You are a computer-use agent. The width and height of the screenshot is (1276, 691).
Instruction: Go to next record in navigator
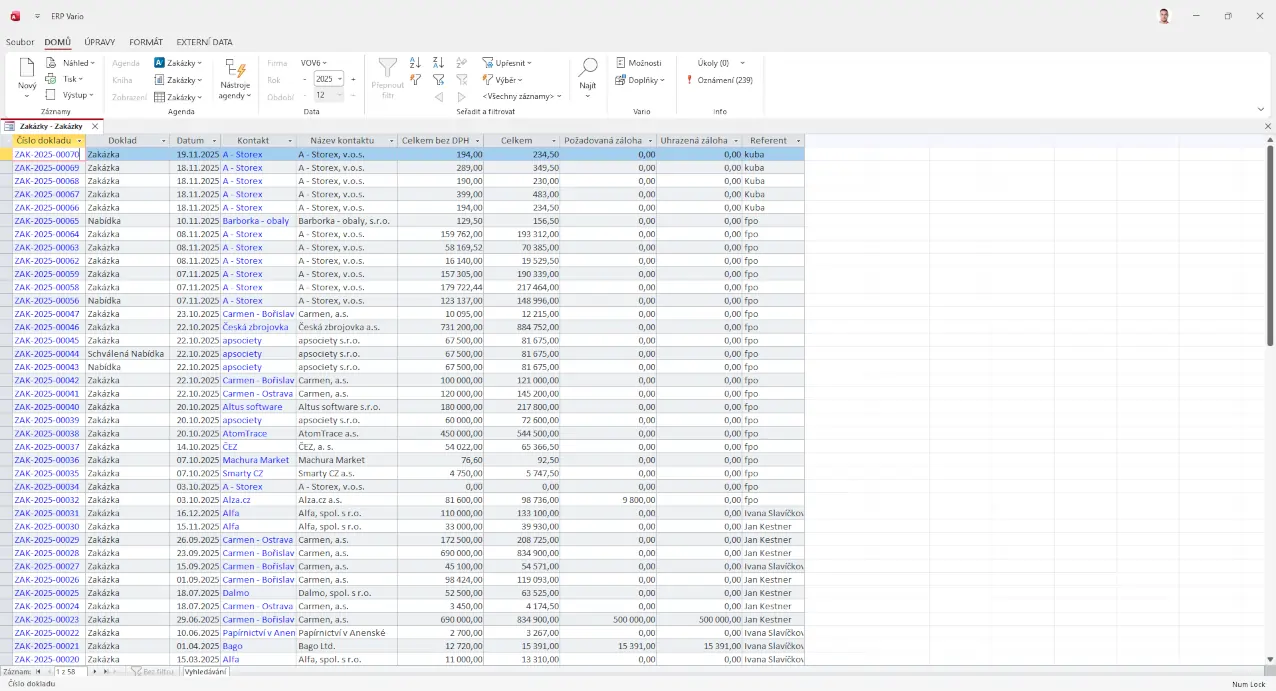(x=95, y=672)
